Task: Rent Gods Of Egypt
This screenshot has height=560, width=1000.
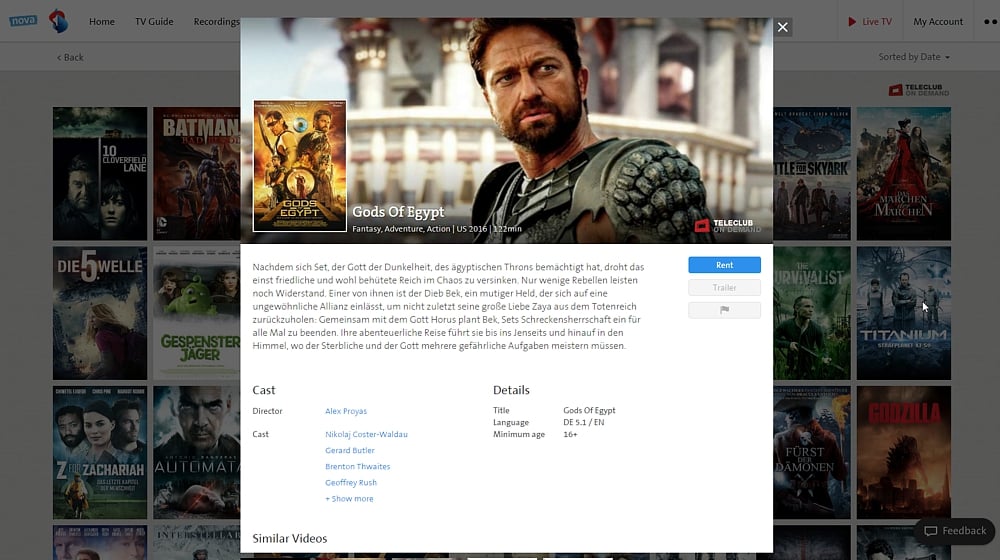Action: coord(724,265)
